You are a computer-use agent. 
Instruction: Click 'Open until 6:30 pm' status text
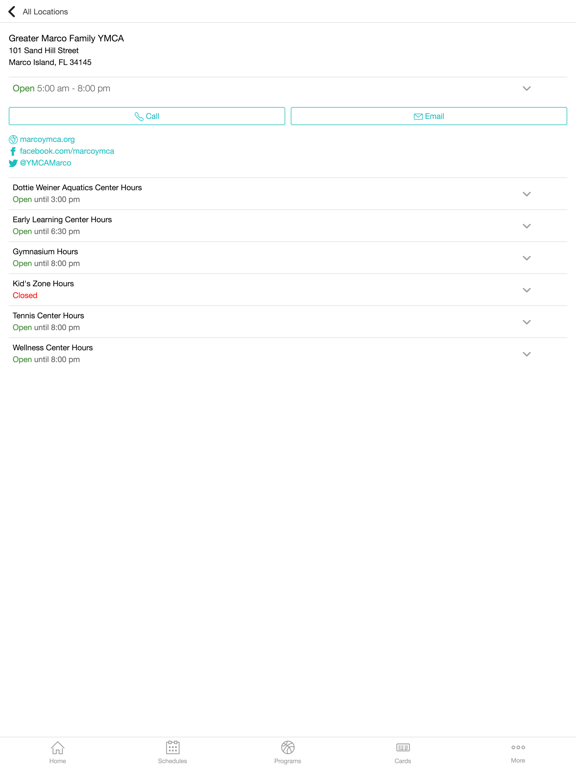(x=46, y=231)
